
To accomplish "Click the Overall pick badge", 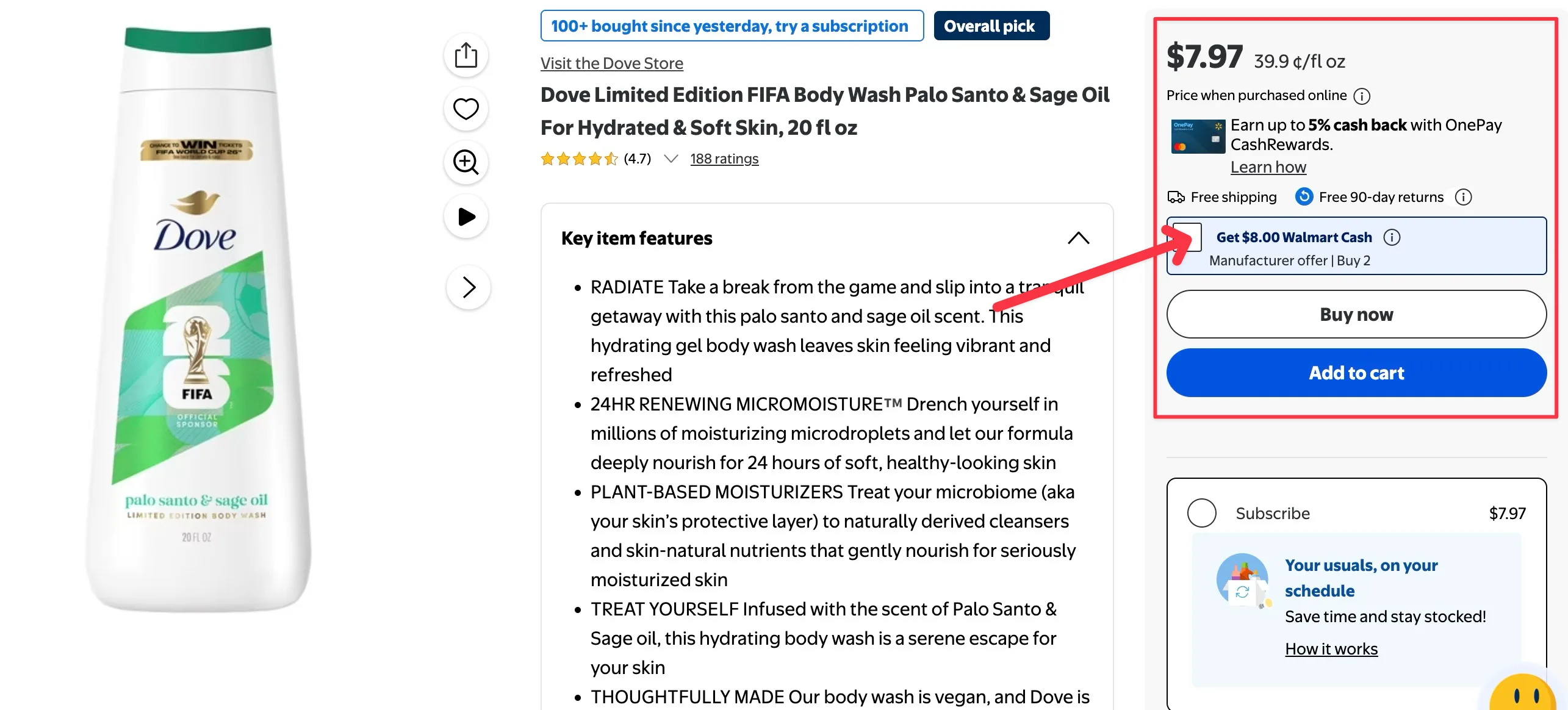I will click(991, 26).
